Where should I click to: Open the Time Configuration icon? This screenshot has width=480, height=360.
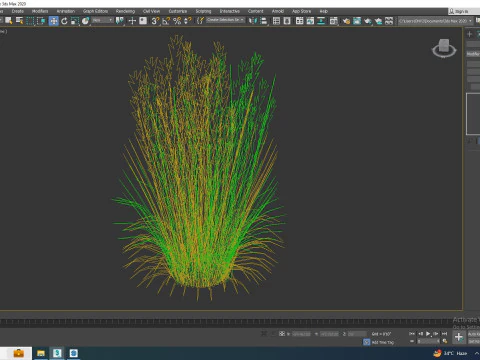pyautogui.click(x=445, y=341)
